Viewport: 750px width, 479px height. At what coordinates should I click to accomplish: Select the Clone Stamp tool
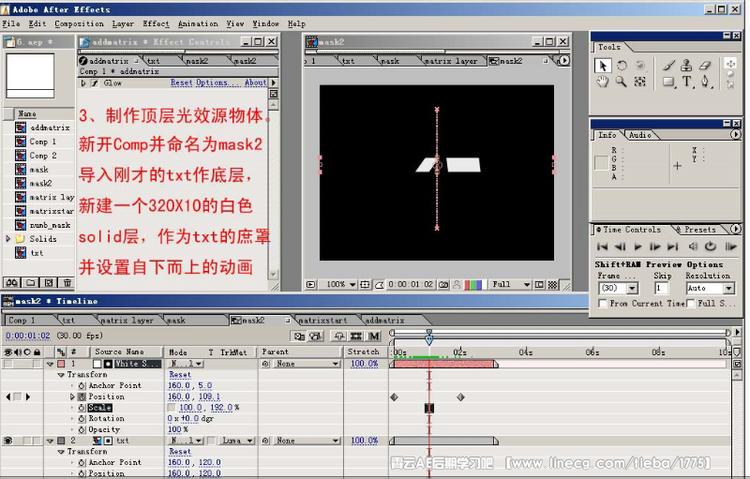tap(686, 66)
